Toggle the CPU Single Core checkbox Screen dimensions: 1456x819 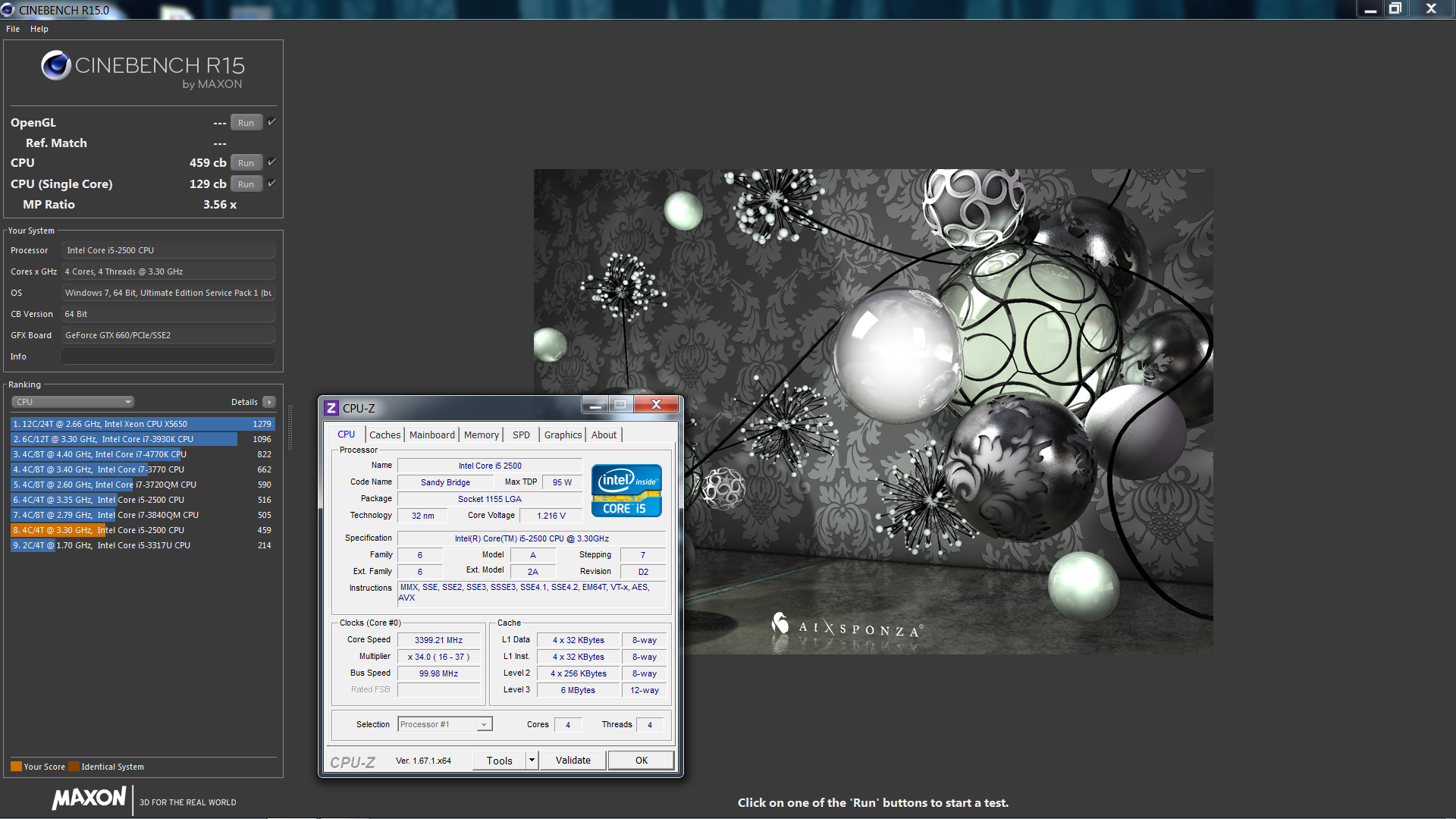271,184
